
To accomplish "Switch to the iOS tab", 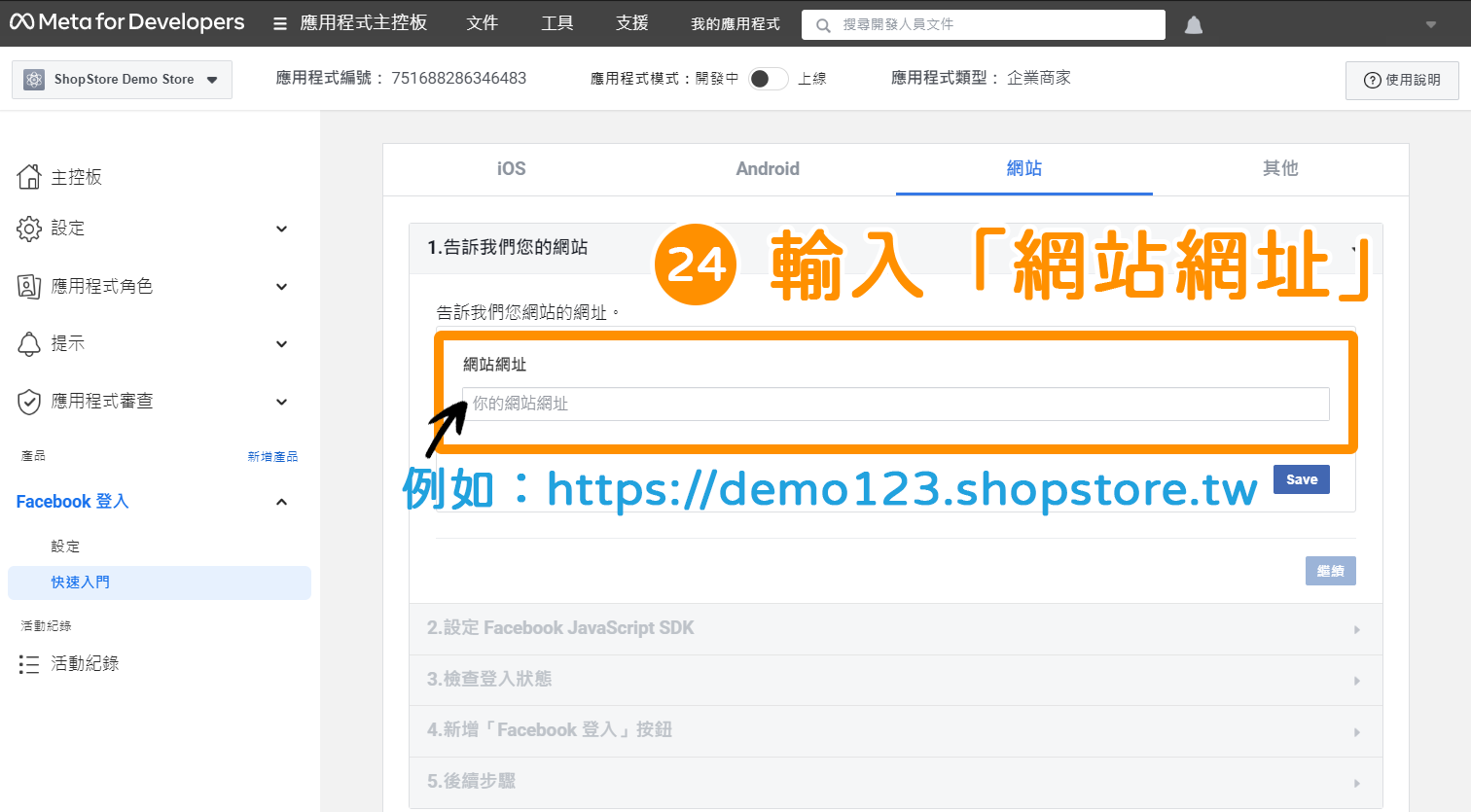I will point(511,169).
